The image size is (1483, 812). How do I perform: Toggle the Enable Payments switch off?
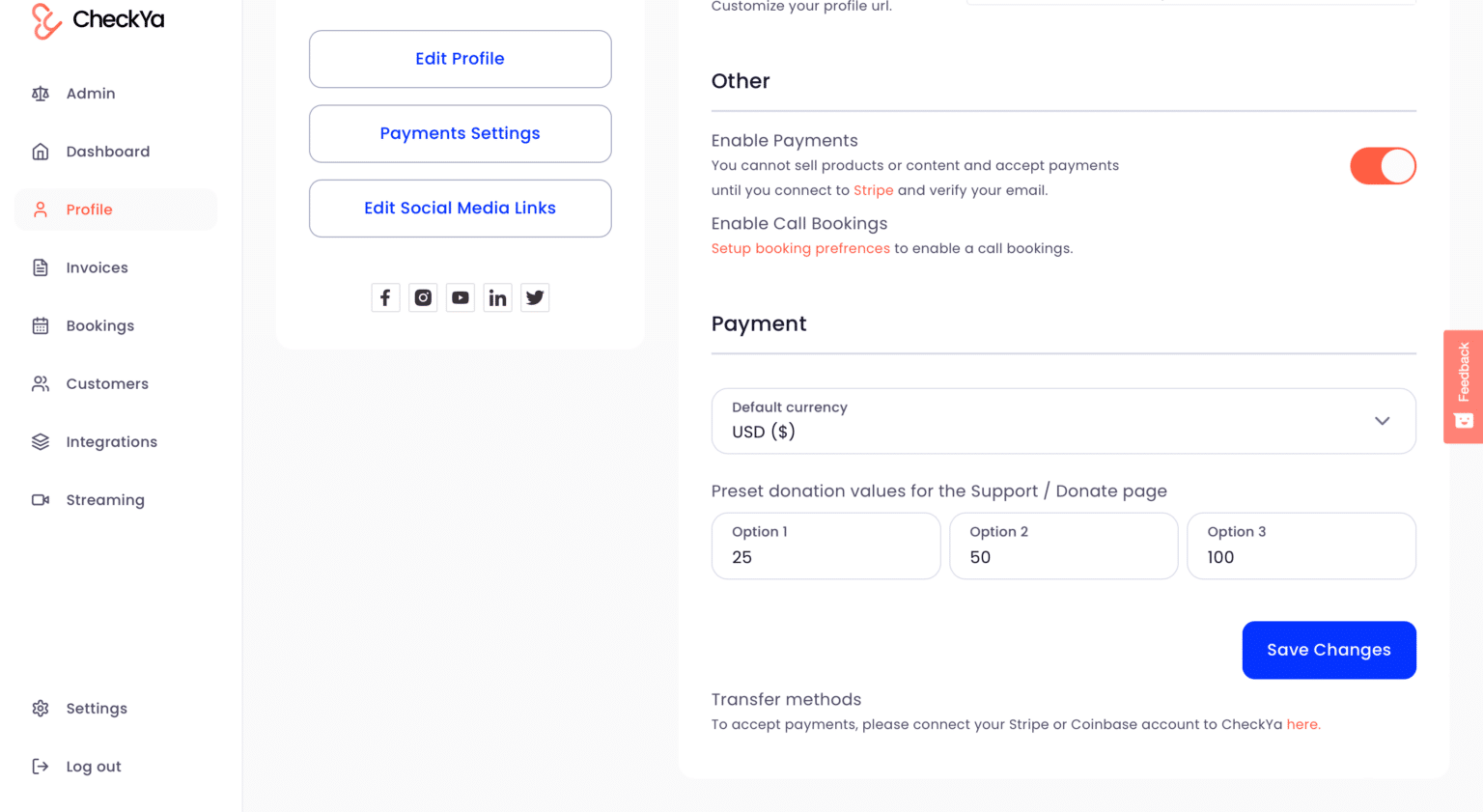[1383, 165]
